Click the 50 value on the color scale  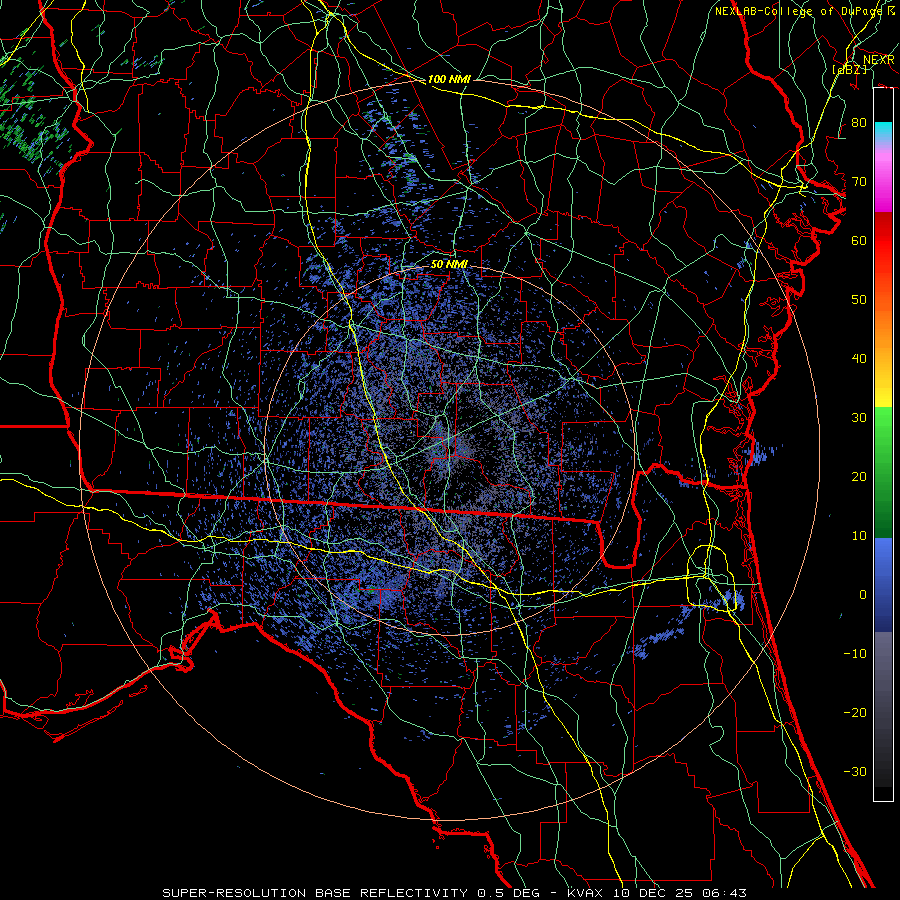[859, 299]
